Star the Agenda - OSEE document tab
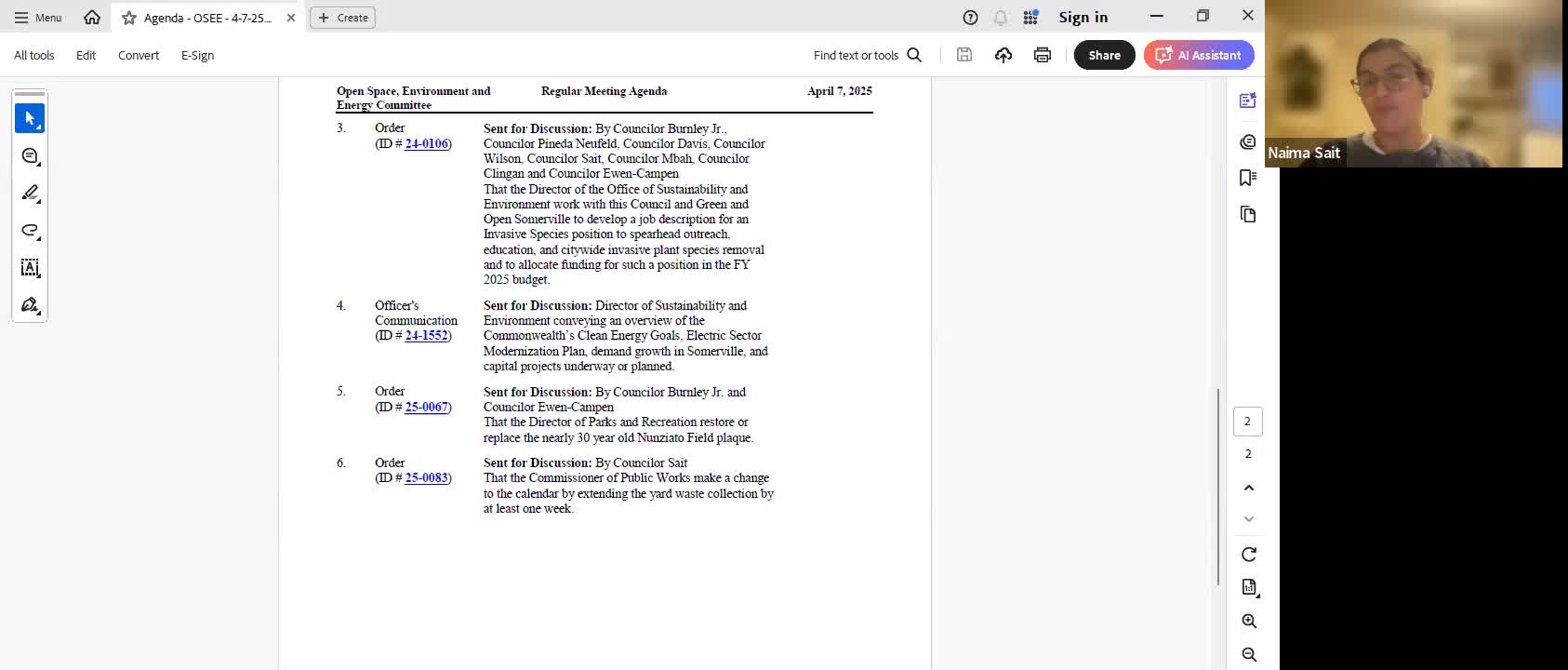Viewport: 1568px width, 670px height. point(129,18)
